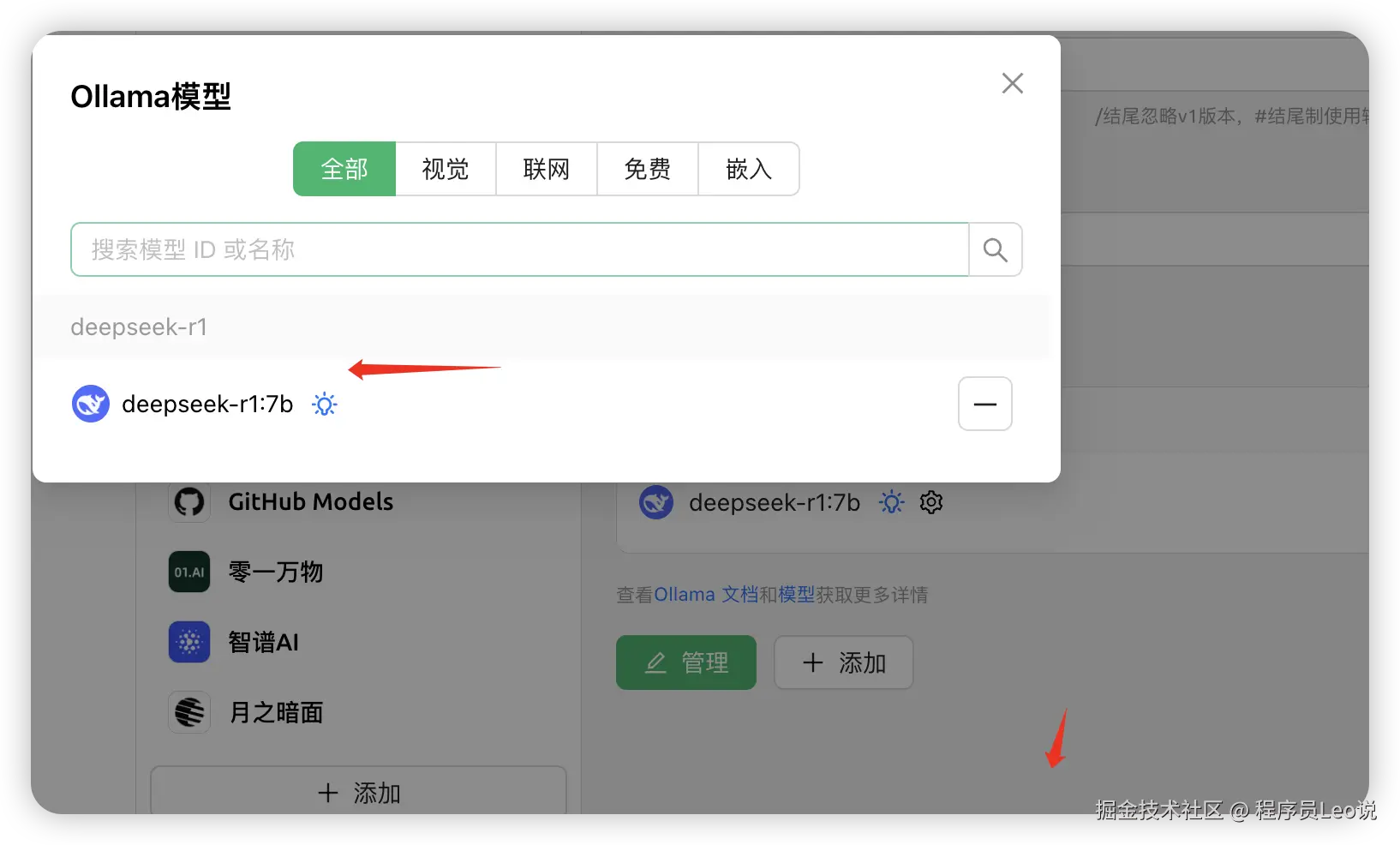Close the Ollama模型 dialog

coord(1013,83)
